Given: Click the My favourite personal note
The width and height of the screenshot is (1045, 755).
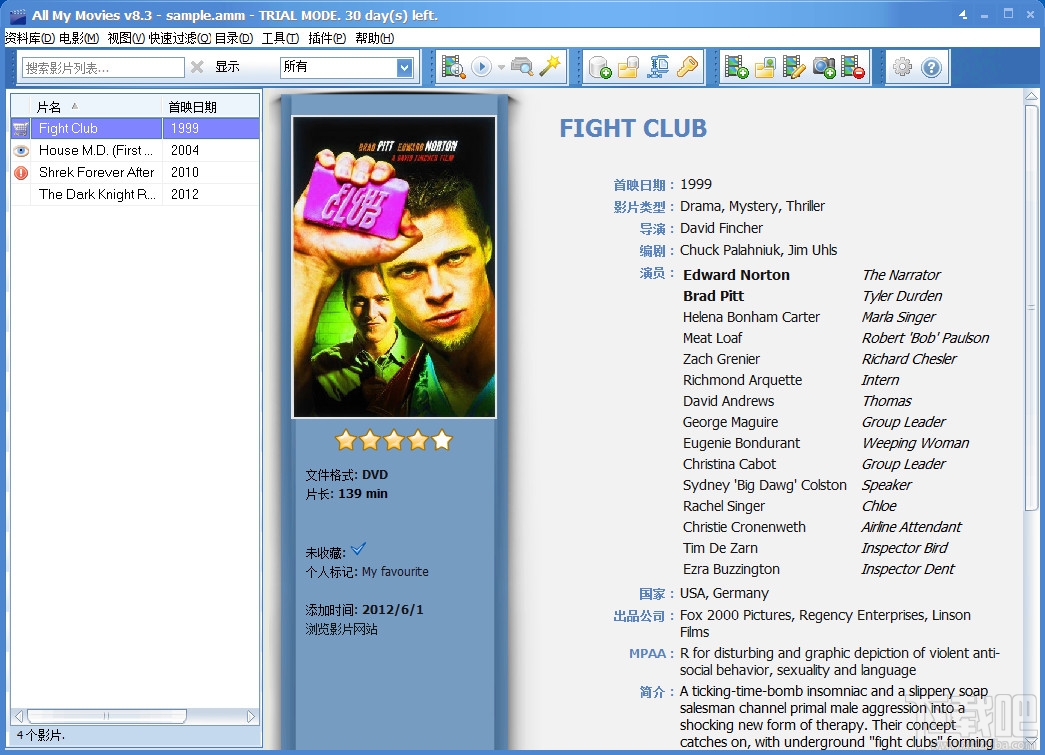Looking at the screenshot, I should tap(395, 572).
